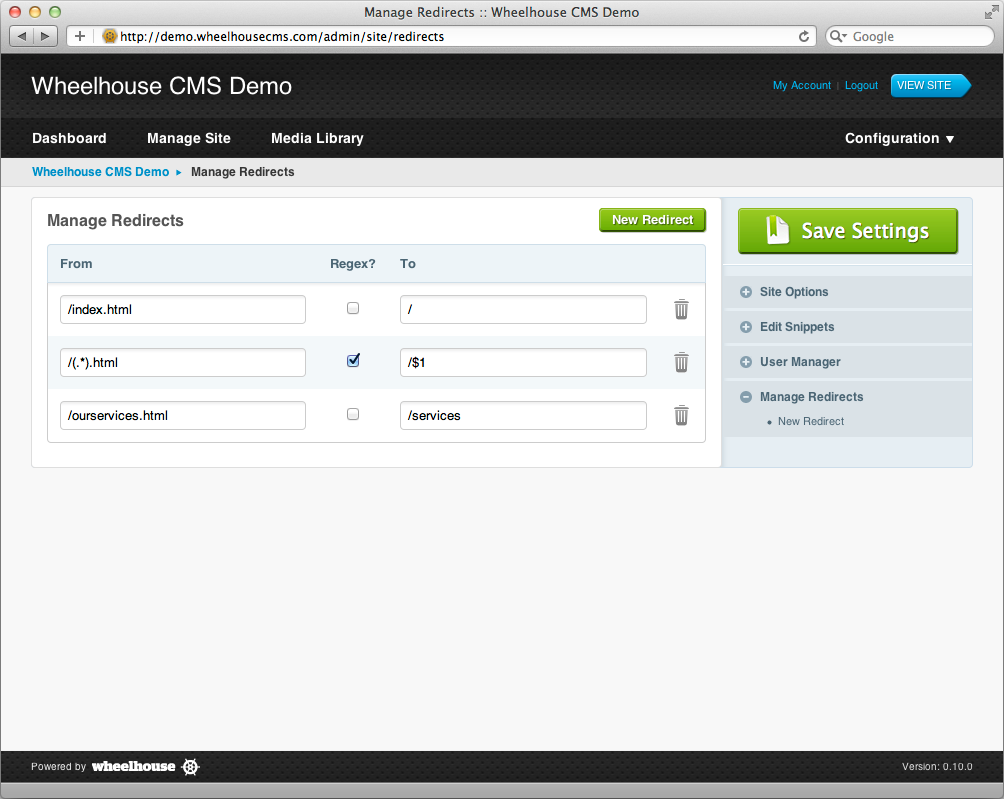Screen dimensions: 1004x799
Task: Click the VIEW SITE button
Action: tap(930, 85)
